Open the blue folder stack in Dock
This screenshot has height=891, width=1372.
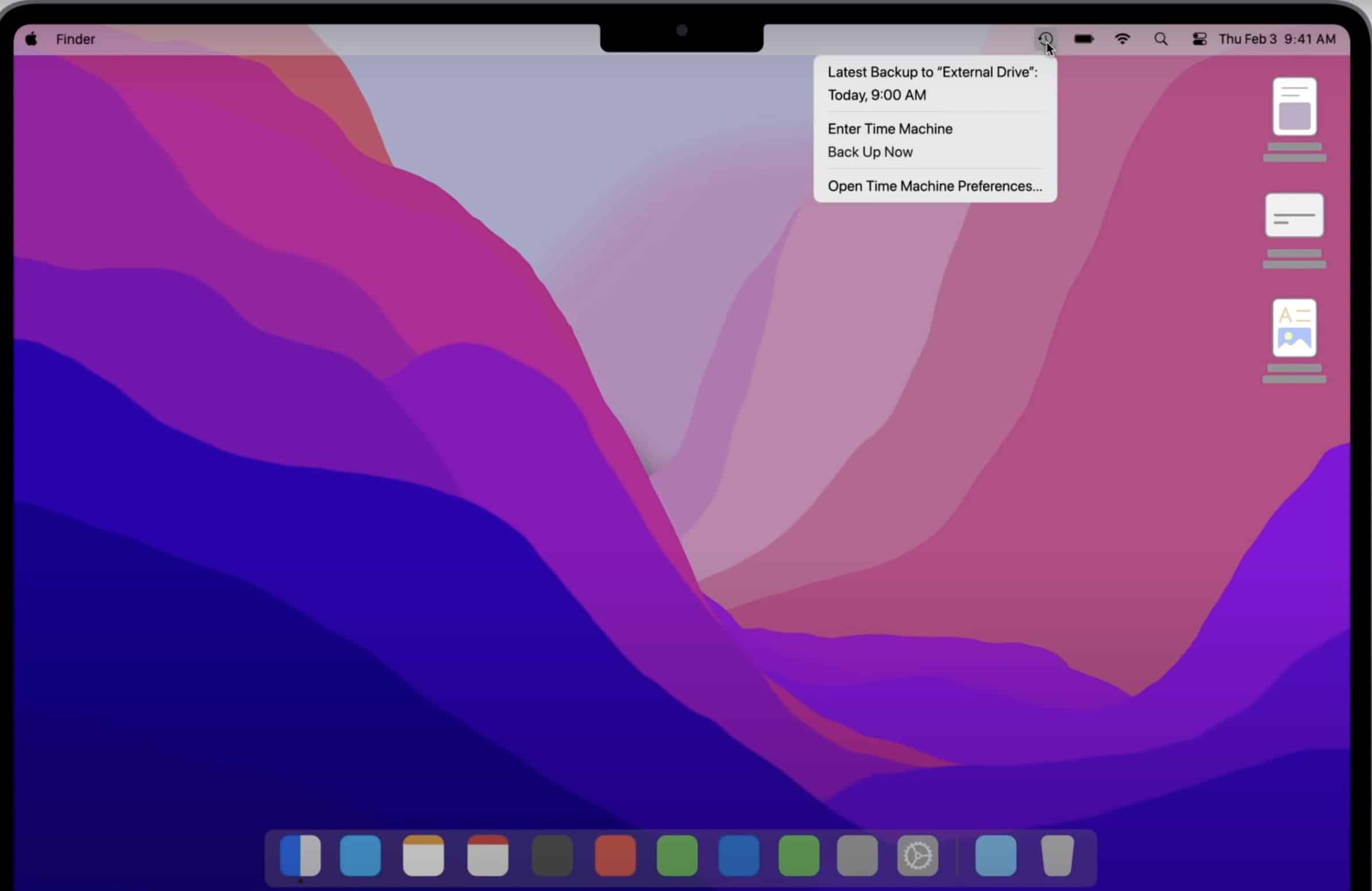(996, 855)
